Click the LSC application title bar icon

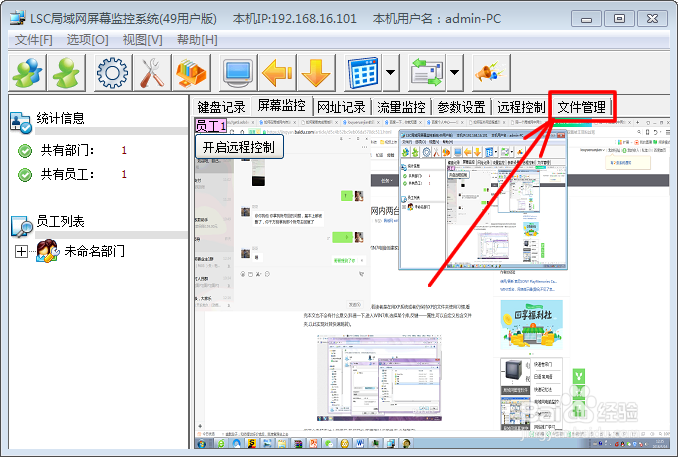point(18,18)
